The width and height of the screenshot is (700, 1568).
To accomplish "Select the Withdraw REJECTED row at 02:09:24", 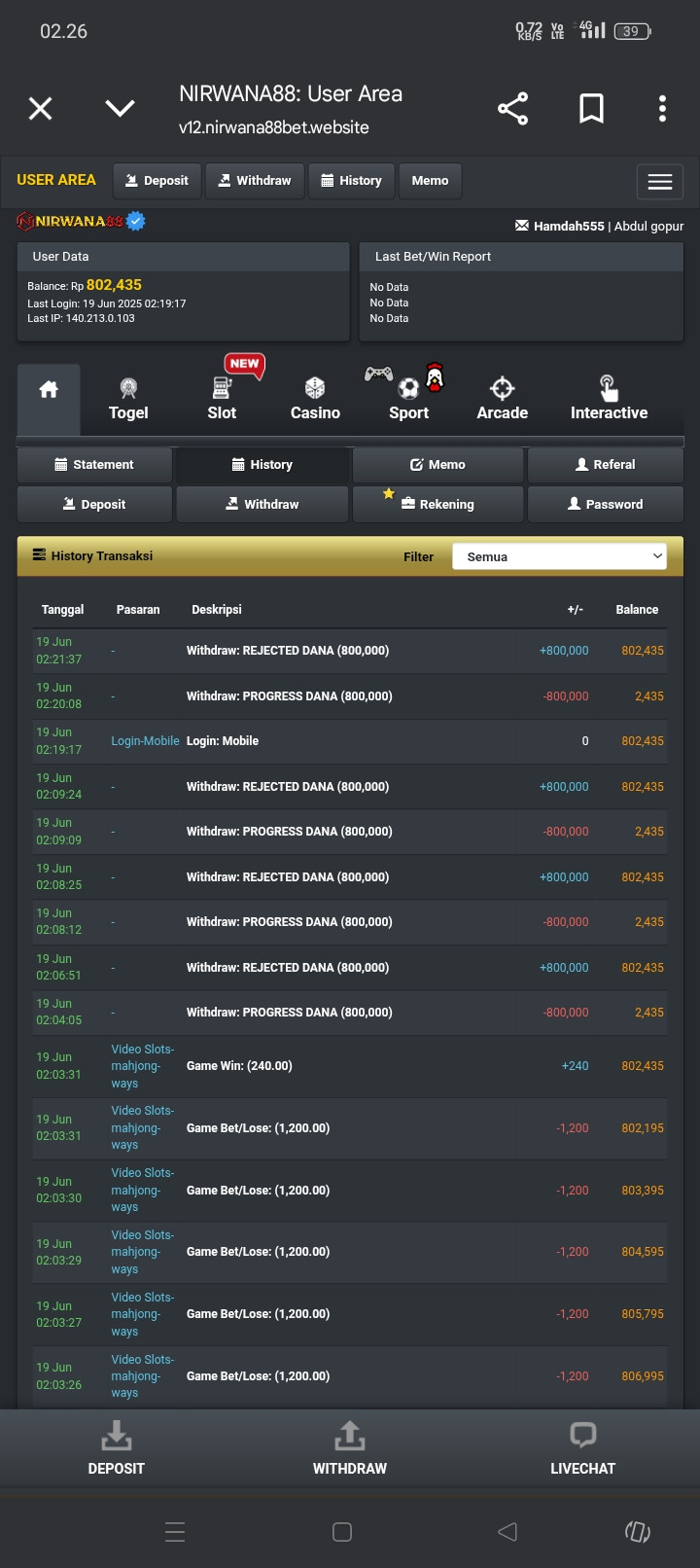I will pyautogui.click(x=350, y=787).
